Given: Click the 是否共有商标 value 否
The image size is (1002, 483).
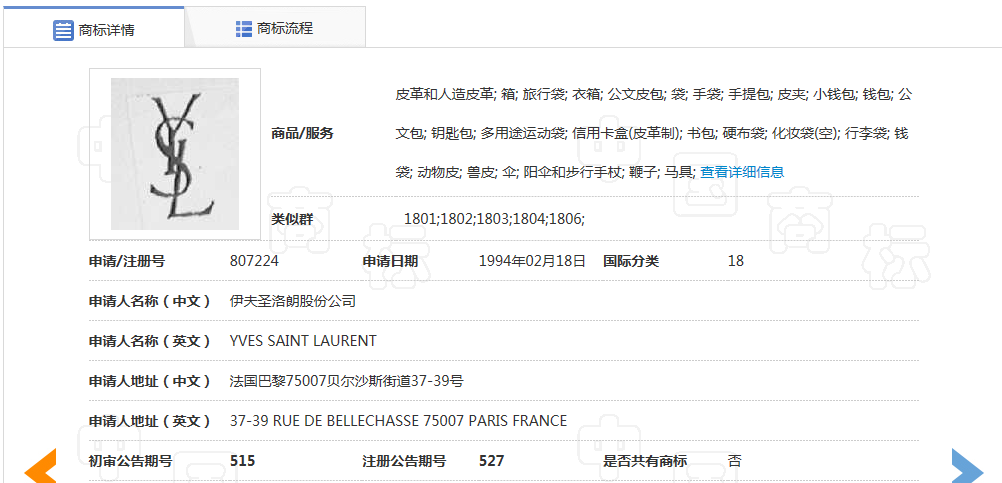Looking at the screenshot, I should pos(734,461).
